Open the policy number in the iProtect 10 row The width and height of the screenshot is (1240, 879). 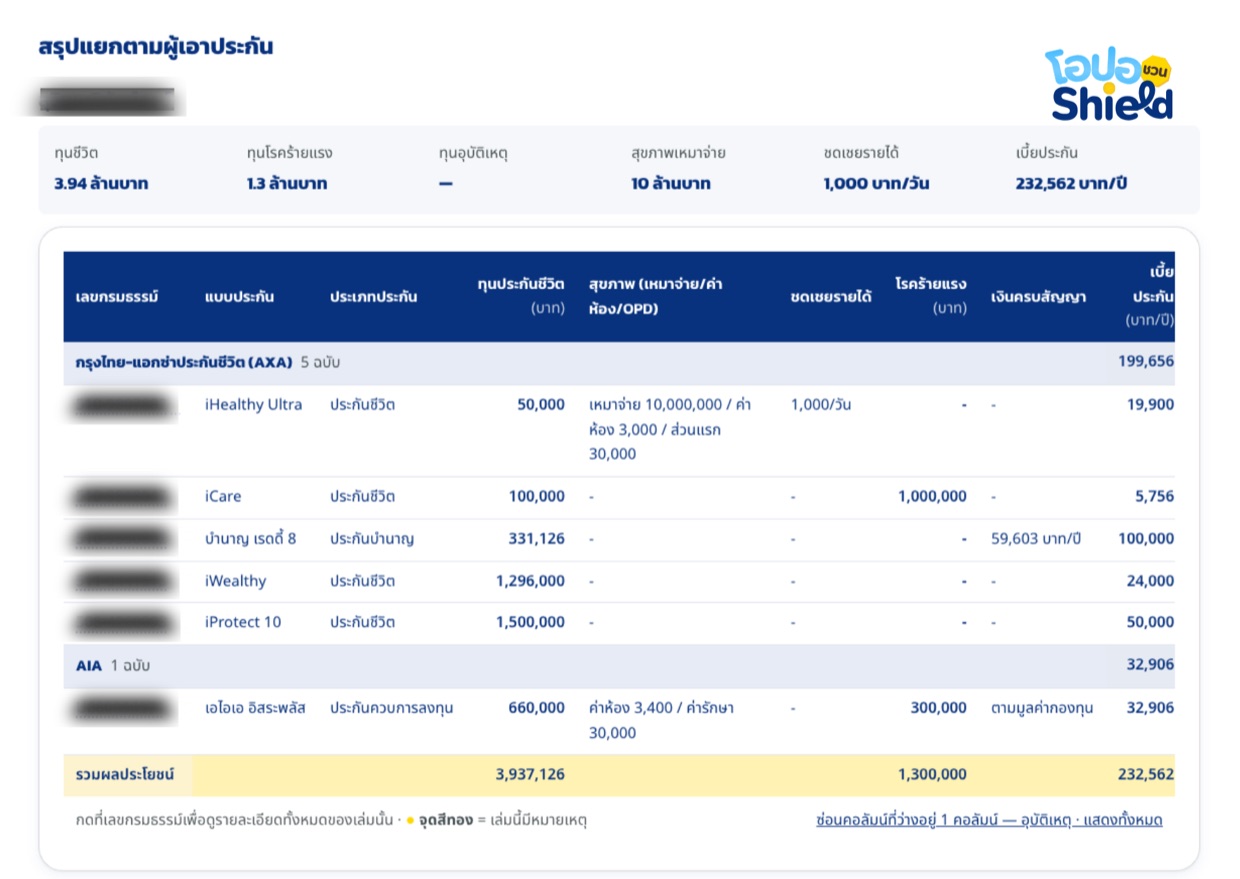122,622
